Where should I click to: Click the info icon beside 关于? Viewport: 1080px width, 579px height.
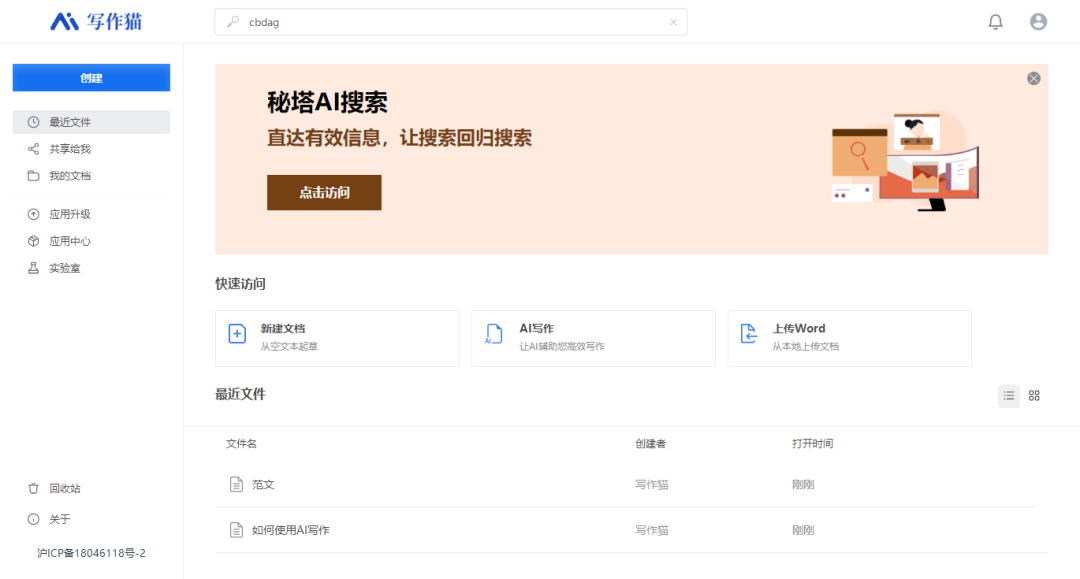[x=33, y=519]
